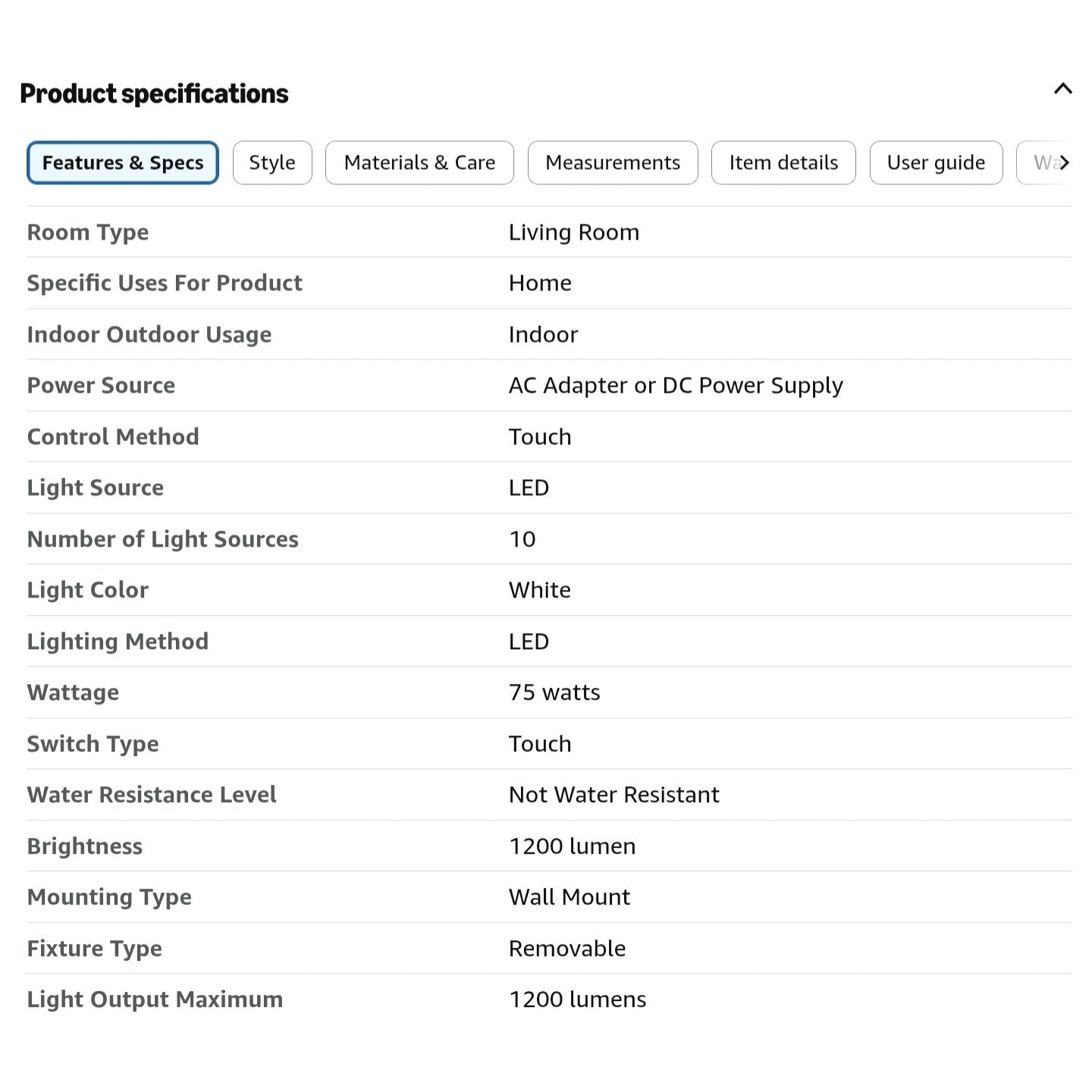Click the Light Color label

(x=88, y=590)
